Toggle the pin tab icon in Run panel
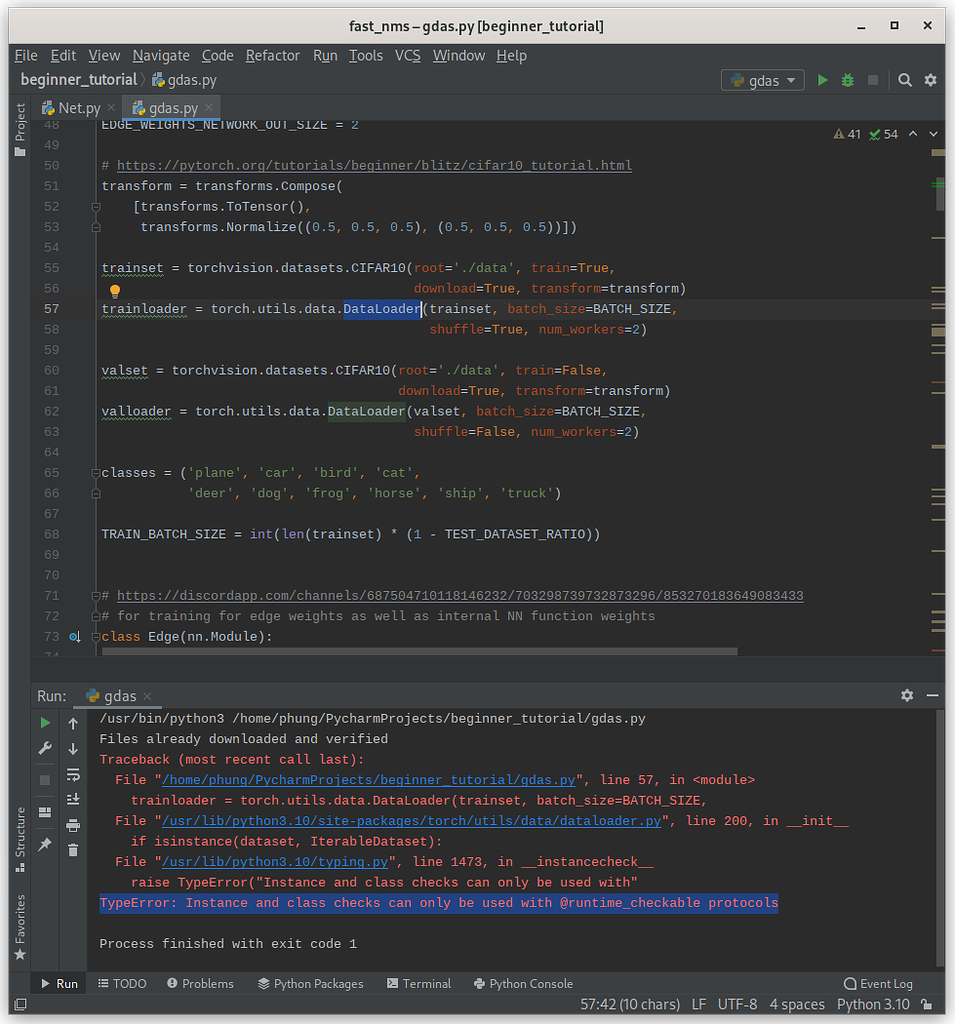Screen dimensions: 955x1024 coord(45,845)
